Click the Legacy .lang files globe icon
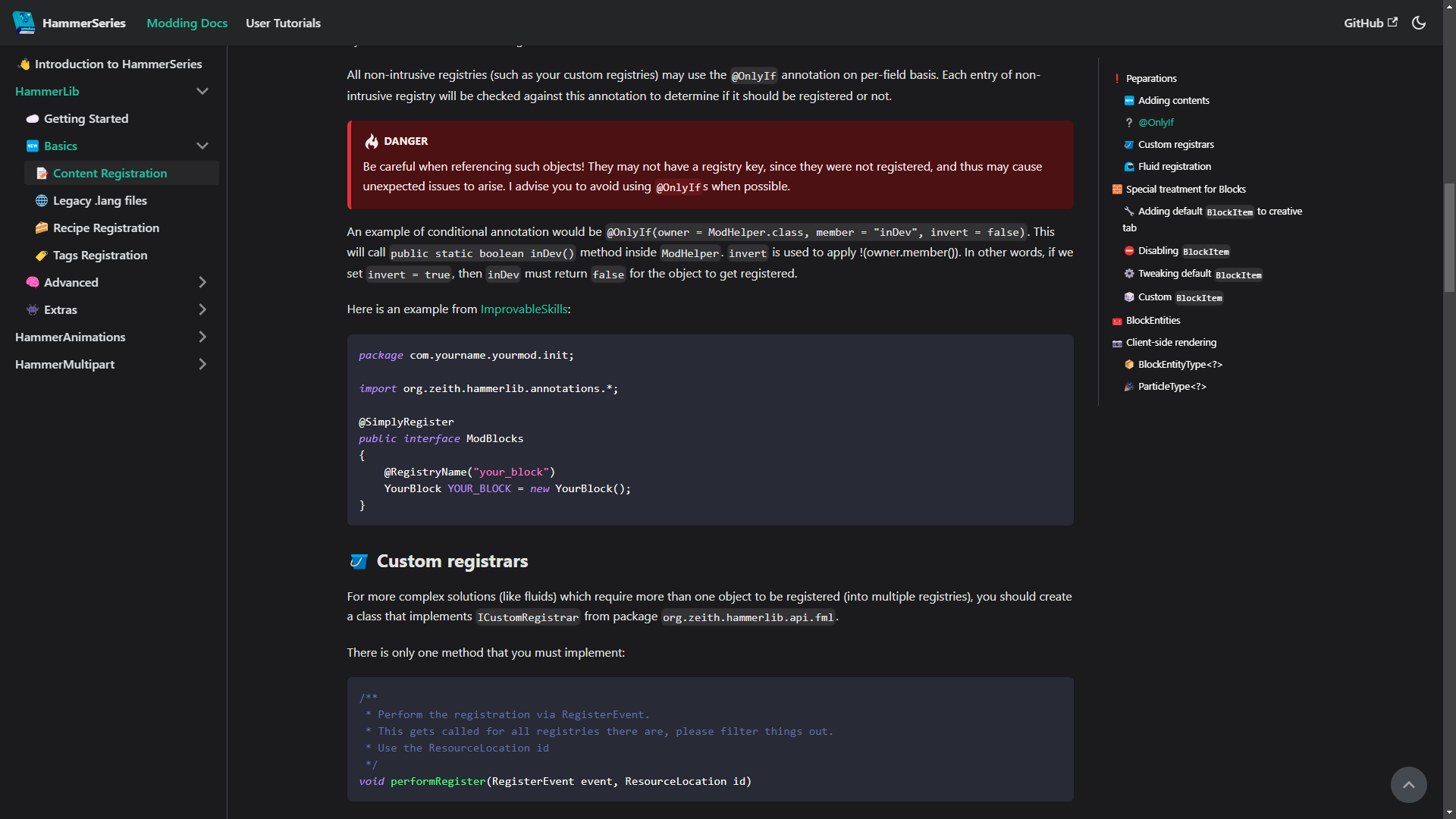The width and height of the screenshot is (1456, 819). pyautogui.click(x=42, y=201)
